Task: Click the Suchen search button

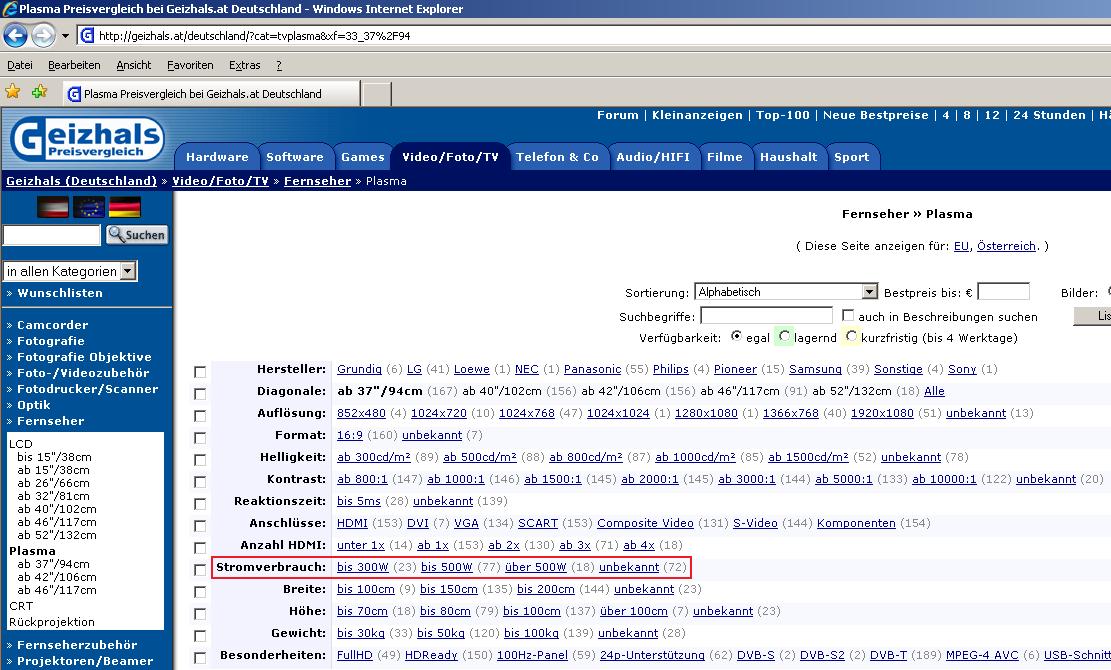Action: click(x=137, y=234)
